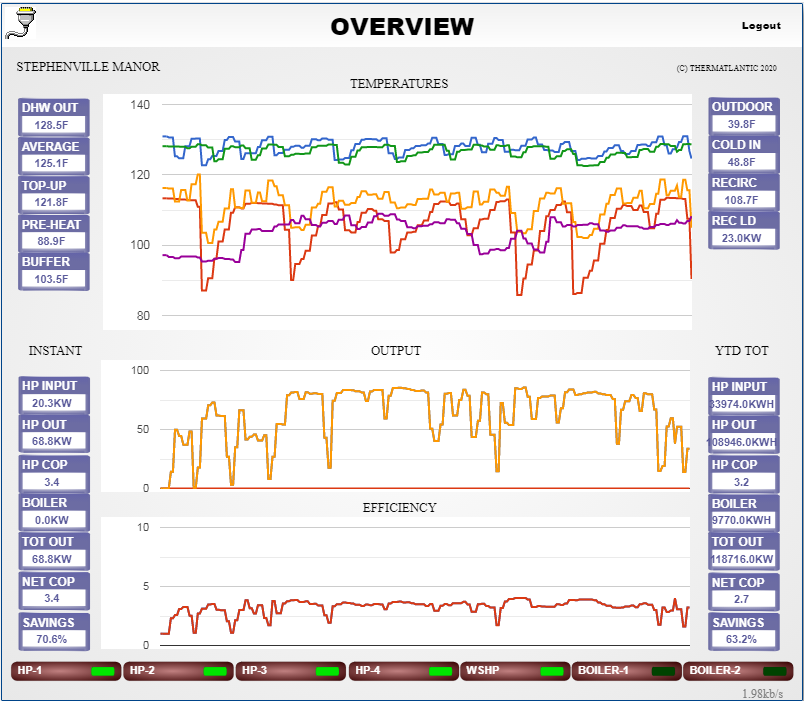Select the WSHP status button
Screen dimensions: 804x701
(513, 671)
